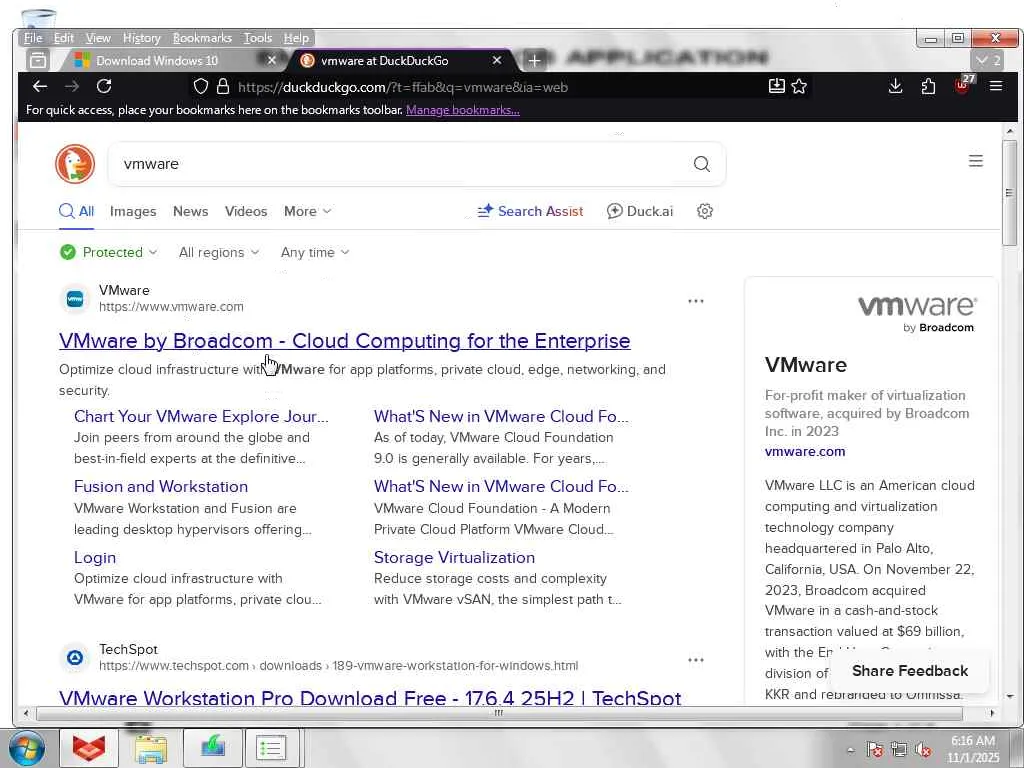Click the Share Feedback button

(x=910, y=671)
